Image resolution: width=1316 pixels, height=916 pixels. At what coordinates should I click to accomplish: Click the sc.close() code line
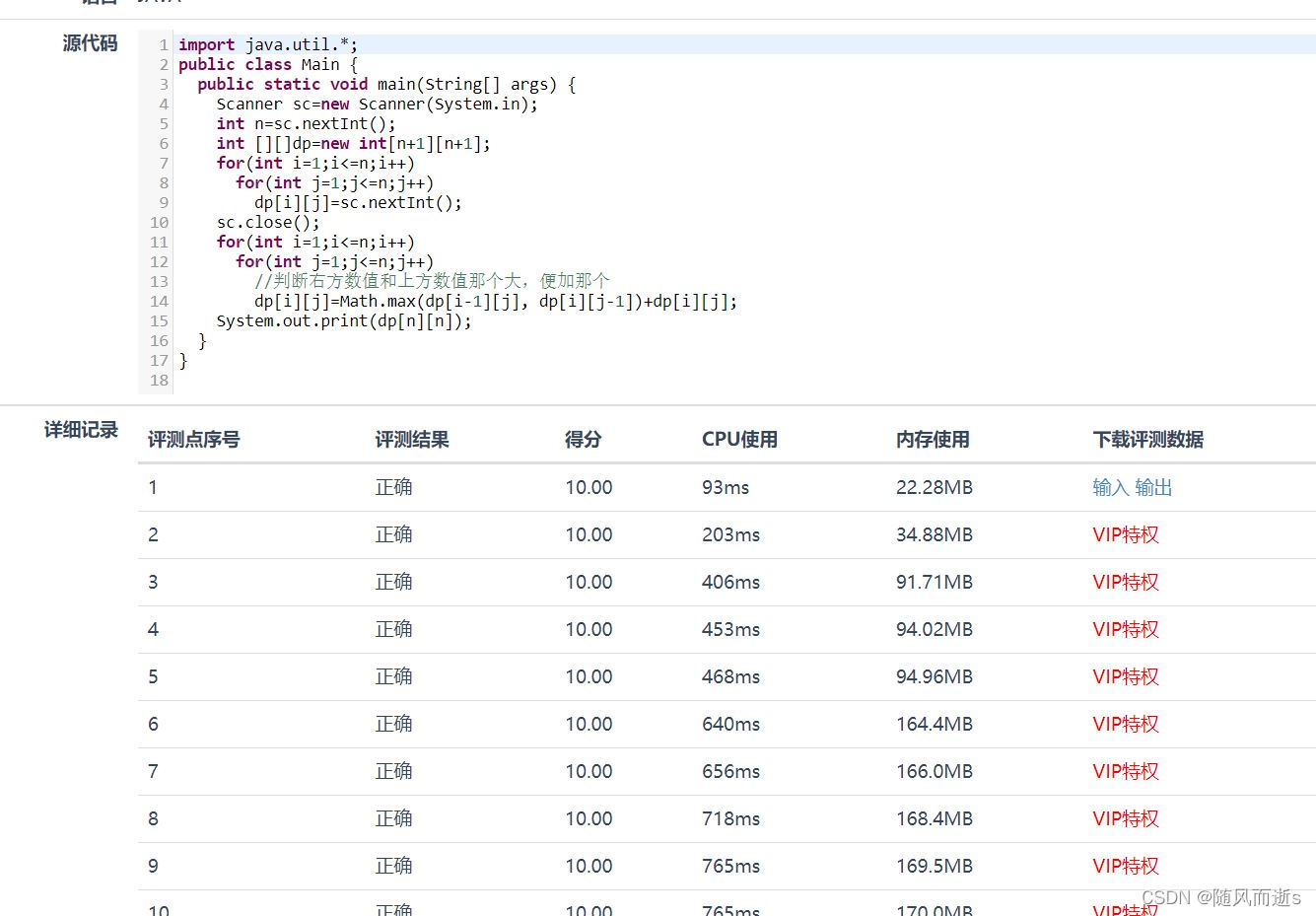coord(268,222)
